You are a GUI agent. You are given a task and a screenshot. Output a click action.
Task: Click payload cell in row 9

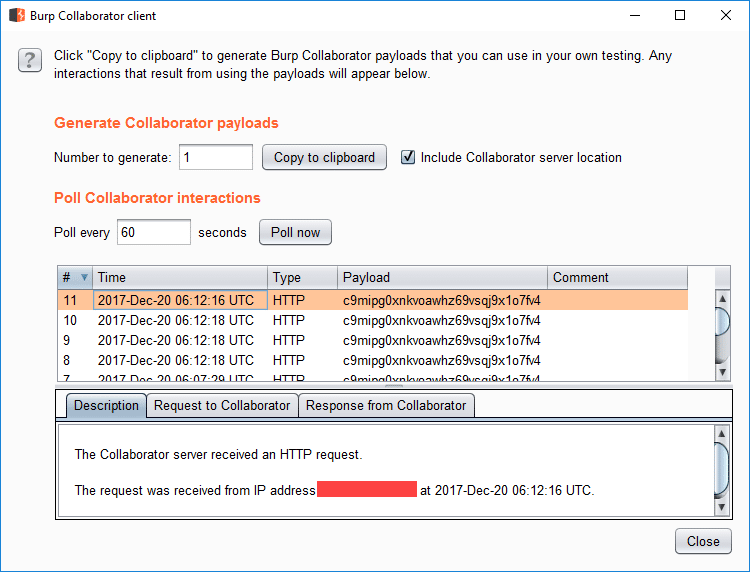(442, 341)
